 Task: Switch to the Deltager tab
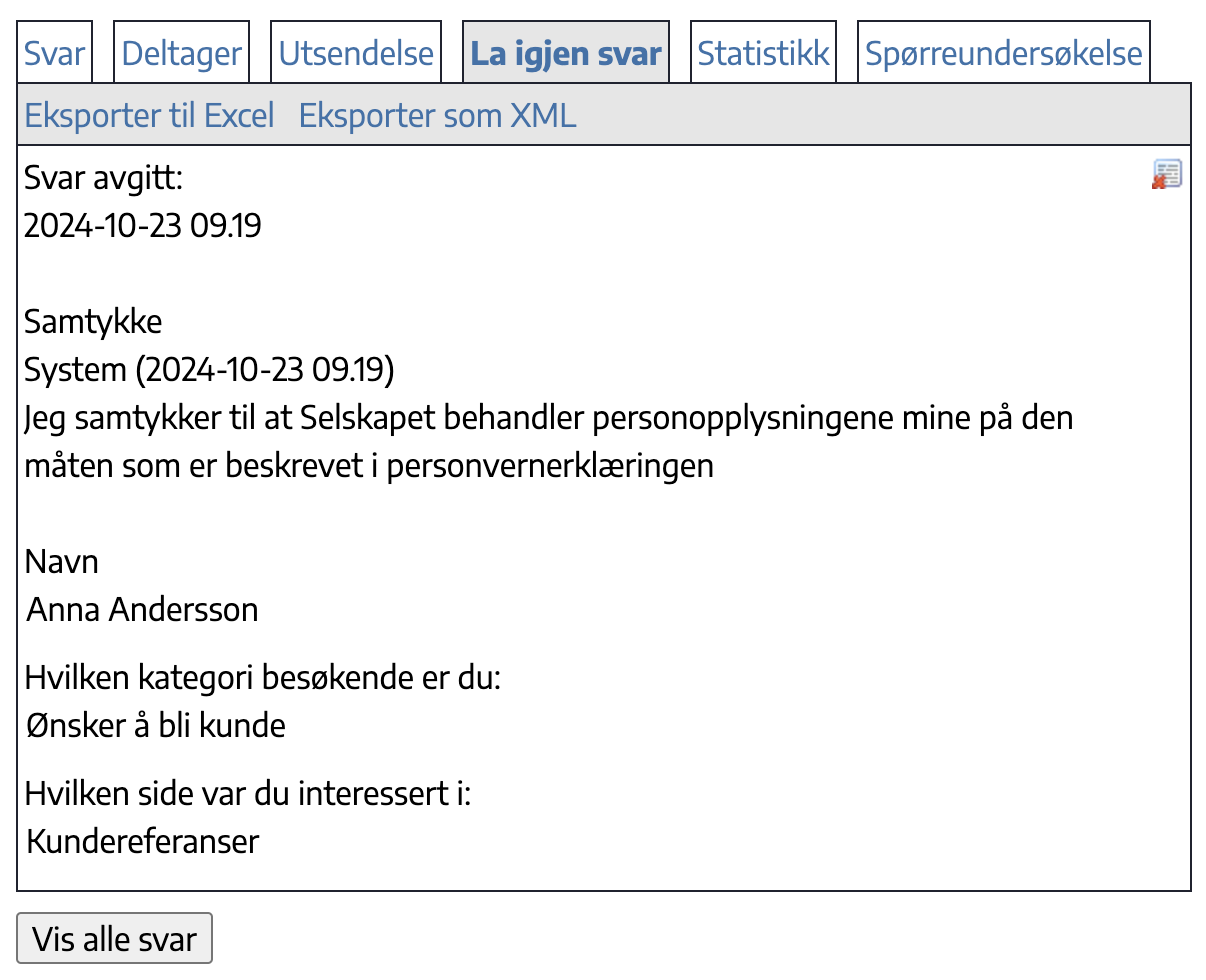click(x=181, y=52)
